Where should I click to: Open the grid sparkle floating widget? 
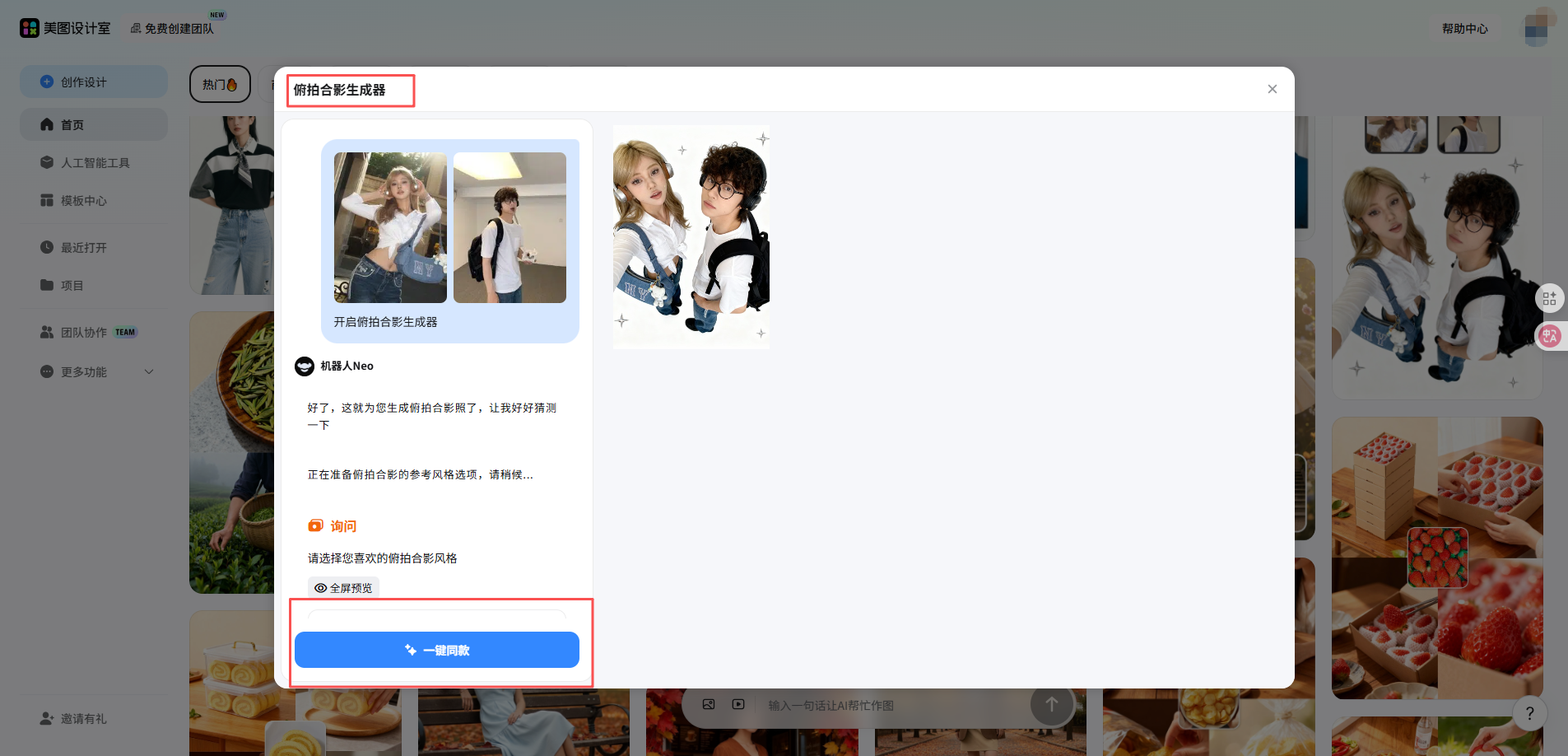[x=1550, y=298]
